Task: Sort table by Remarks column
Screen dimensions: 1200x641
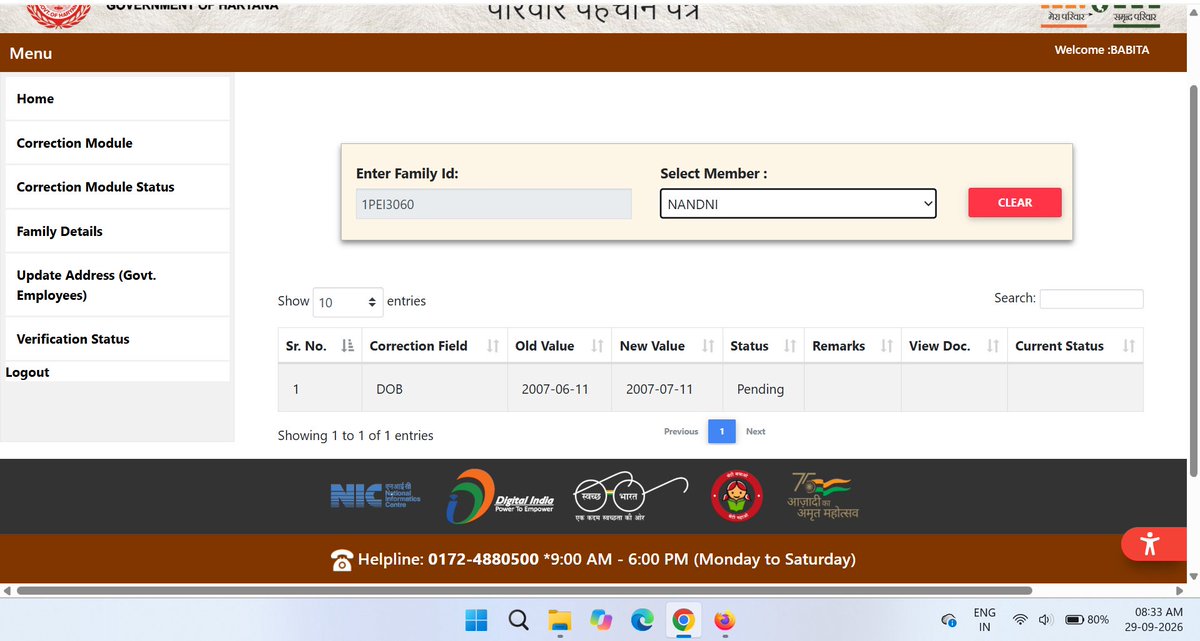Action: (x=852, y=346)
